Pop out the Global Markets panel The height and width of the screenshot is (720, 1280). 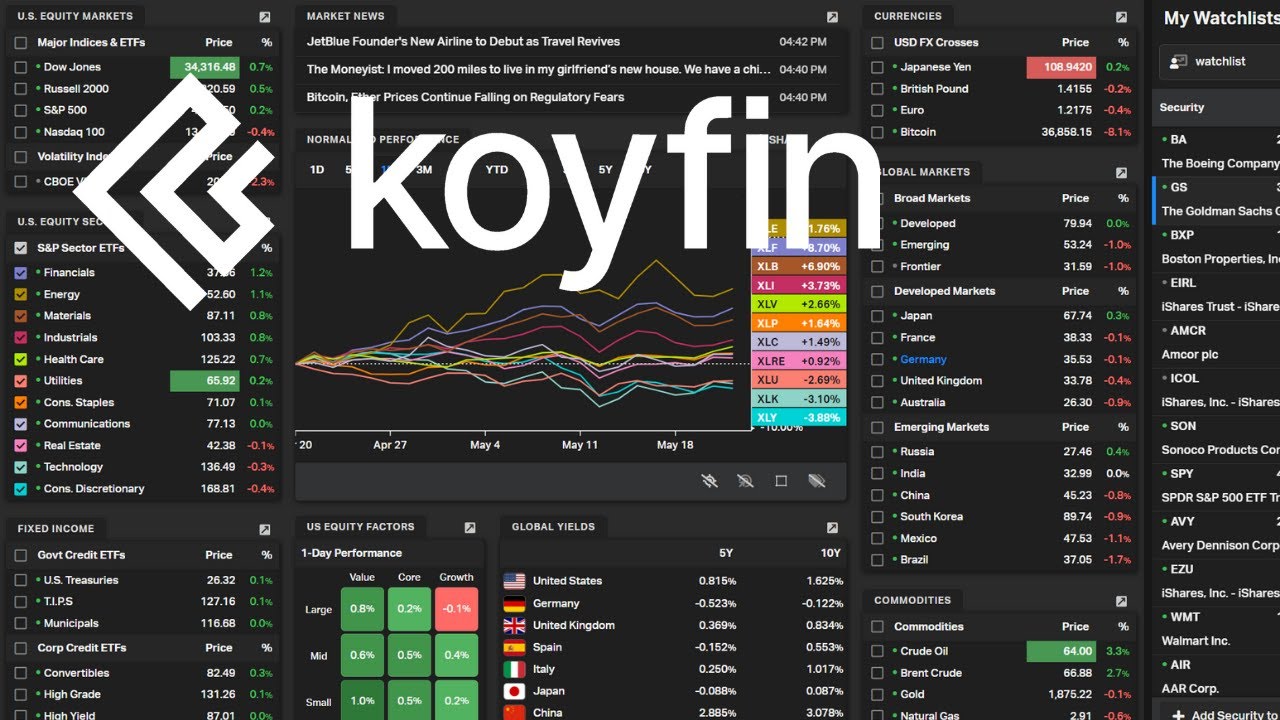click(x=1121, y=173)
